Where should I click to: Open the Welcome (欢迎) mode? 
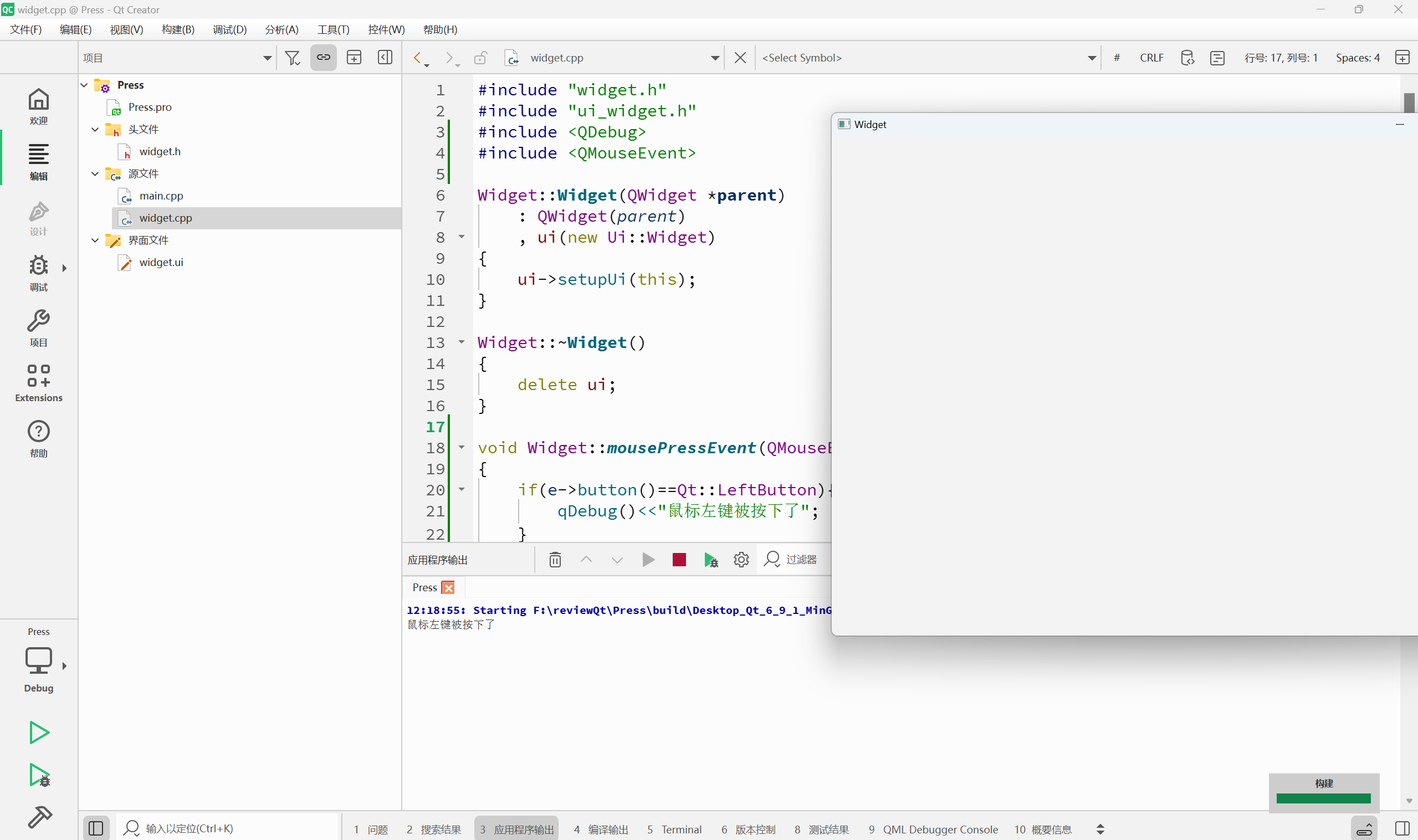(x=38, y=106)
